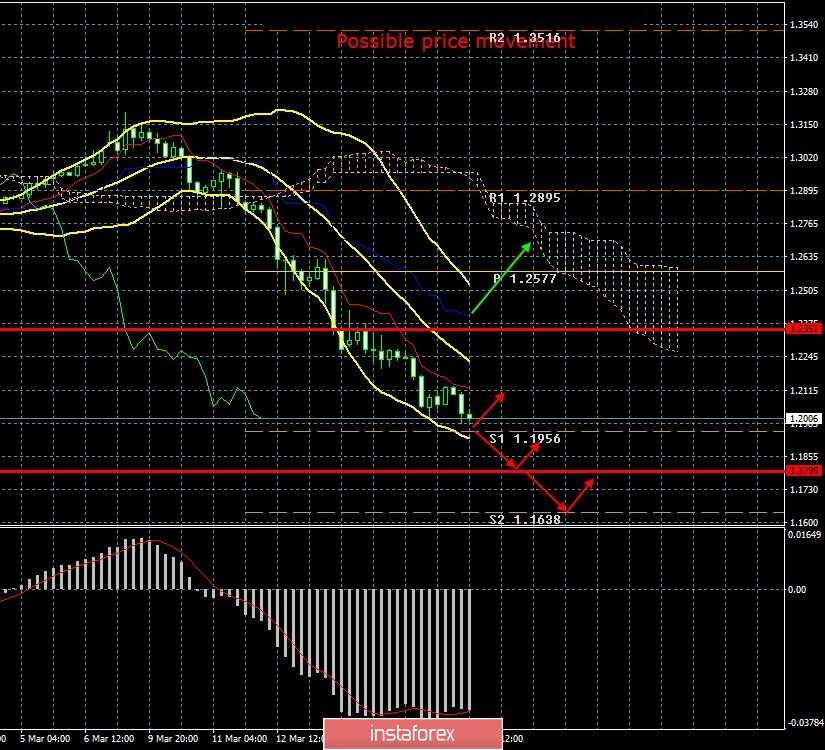Click the R1 1.2895 resistance label
The width and height of the screenshot is (825, 750).
pyautogui.click(x=525, y=198)
